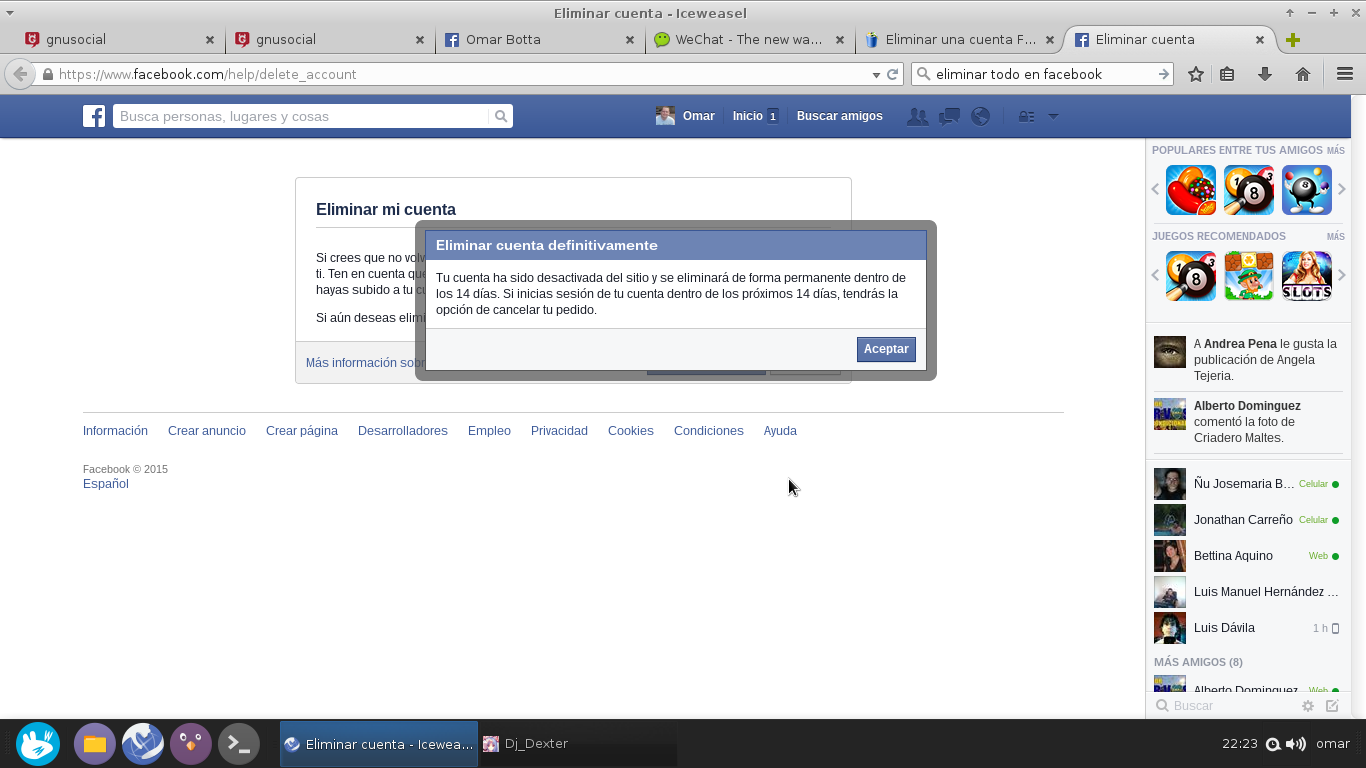Image resolution: width=1366 pixels, height=768 pixels.
Task: Open a new tab with the plus icon
Action: point(1293,40)
